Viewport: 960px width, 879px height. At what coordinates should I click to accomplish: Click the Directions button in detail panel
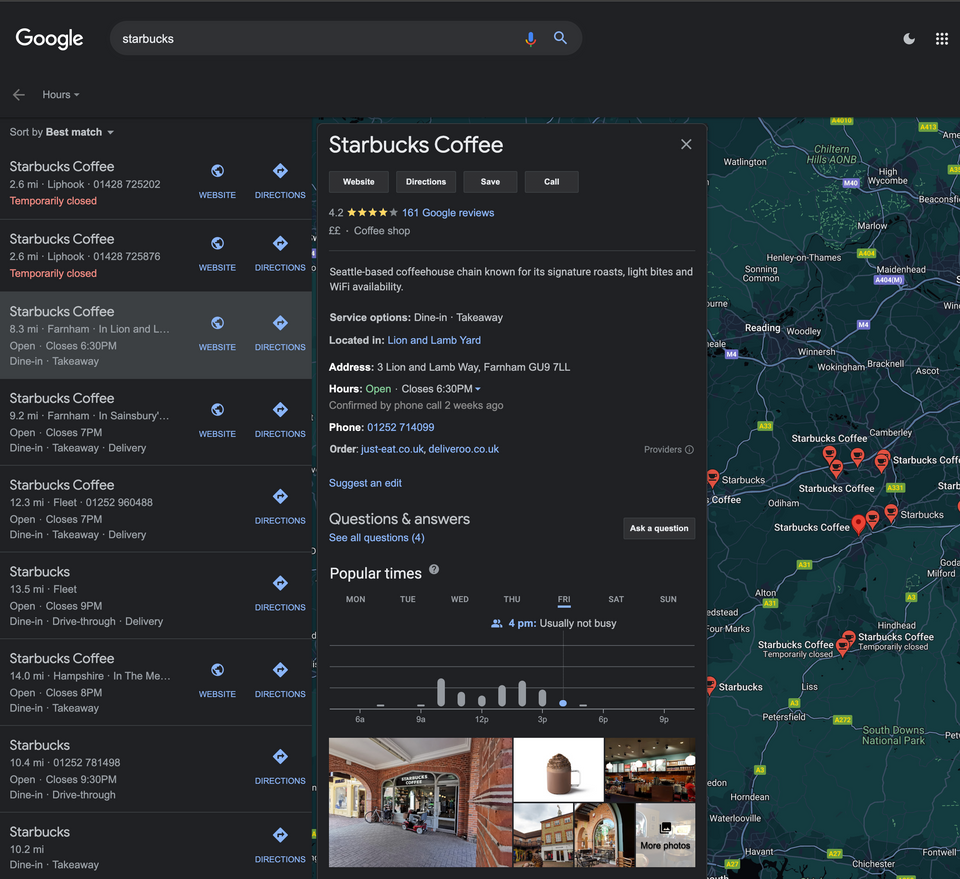click(426, 182)
